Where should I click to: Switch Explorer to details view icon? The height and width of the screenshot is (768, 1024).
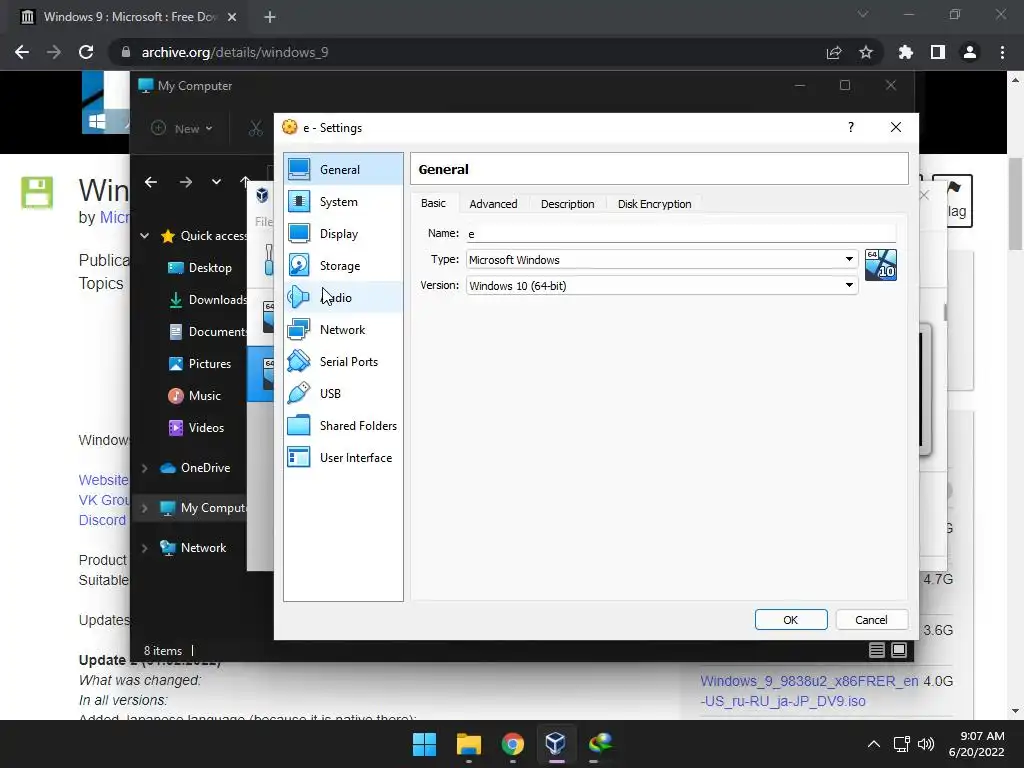tap(876, 650)
